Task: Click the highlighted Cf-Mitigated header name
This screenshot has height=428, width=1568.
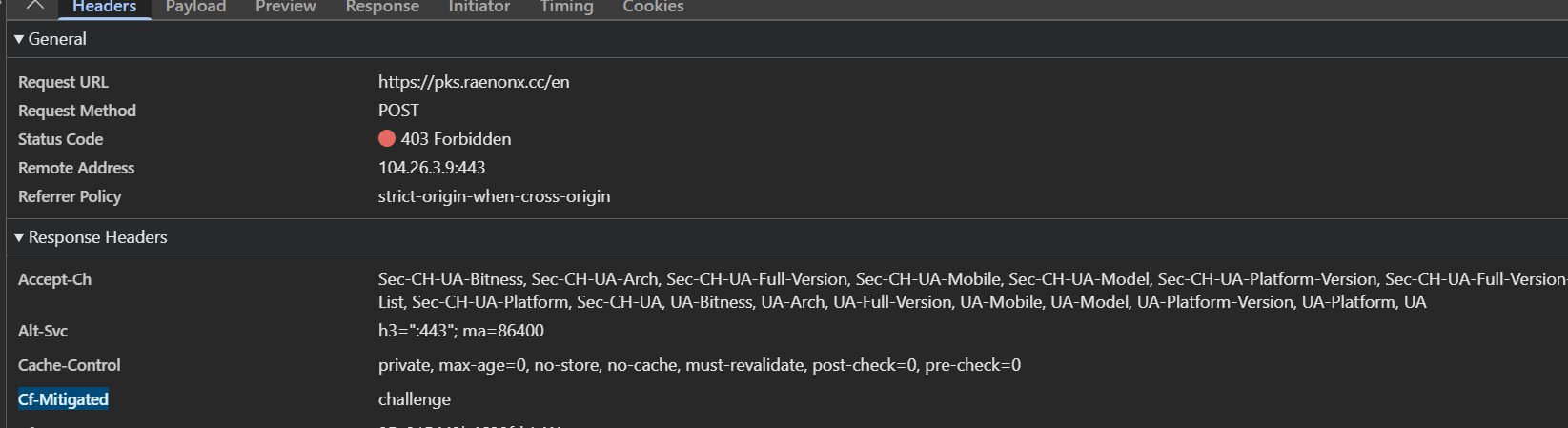Action: pyautogui.click(x=63, y=399)
